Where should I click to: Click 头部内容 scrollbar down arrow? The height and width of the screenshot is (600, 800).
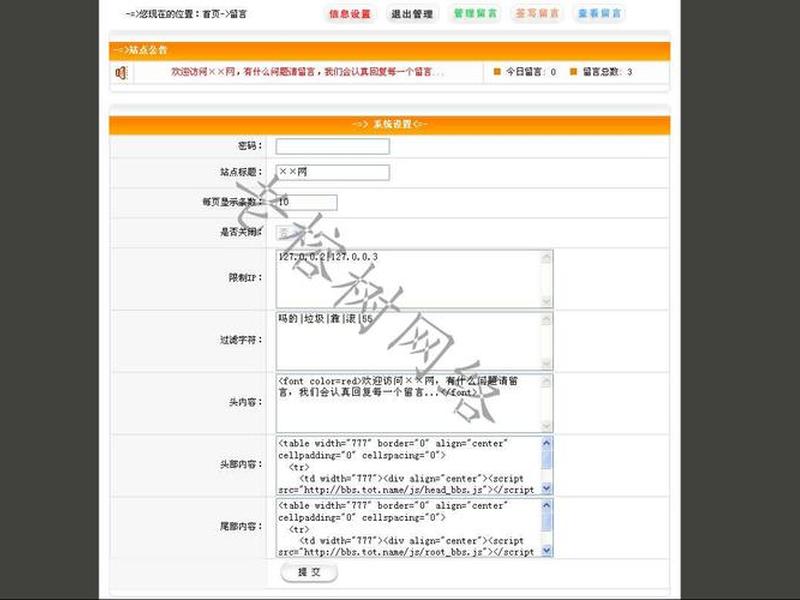546,488
